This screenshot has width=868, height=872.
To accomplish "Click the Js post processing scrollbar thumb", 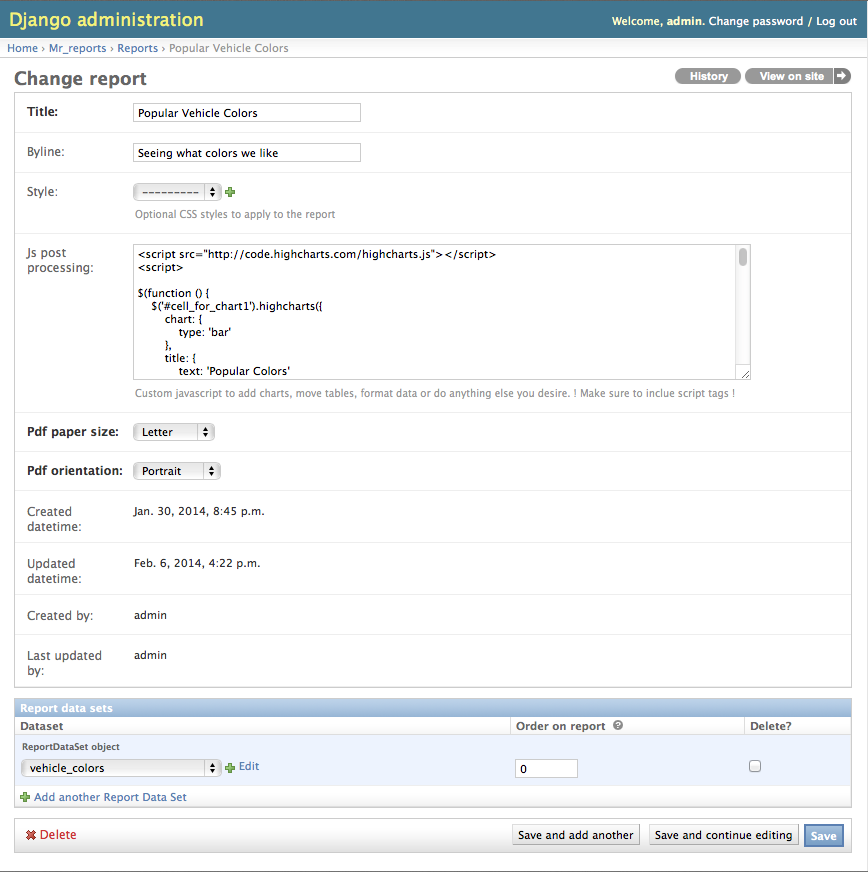I will click(x=743, y=257).
